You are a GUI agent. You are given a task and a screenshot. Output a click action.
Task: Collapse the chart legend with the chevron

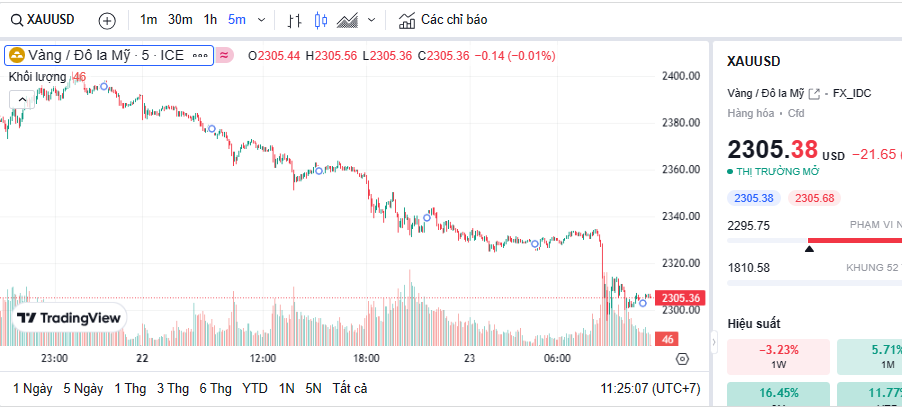pos(22,98)
